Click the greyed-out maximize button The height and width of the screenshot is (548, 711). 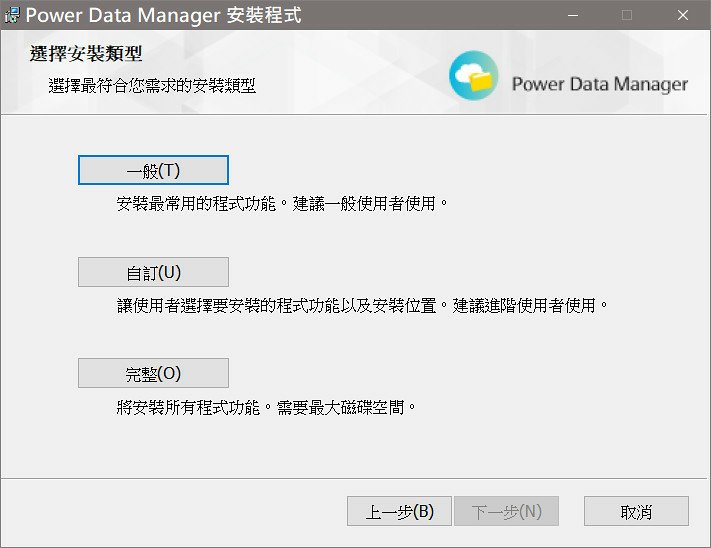click(x=627, y=15)
